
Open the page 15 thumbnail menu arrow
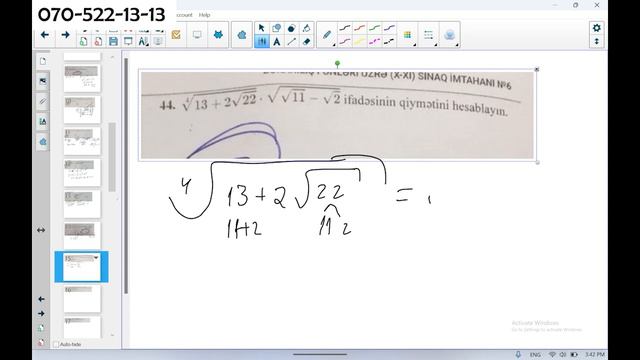[x=96, y=258]
